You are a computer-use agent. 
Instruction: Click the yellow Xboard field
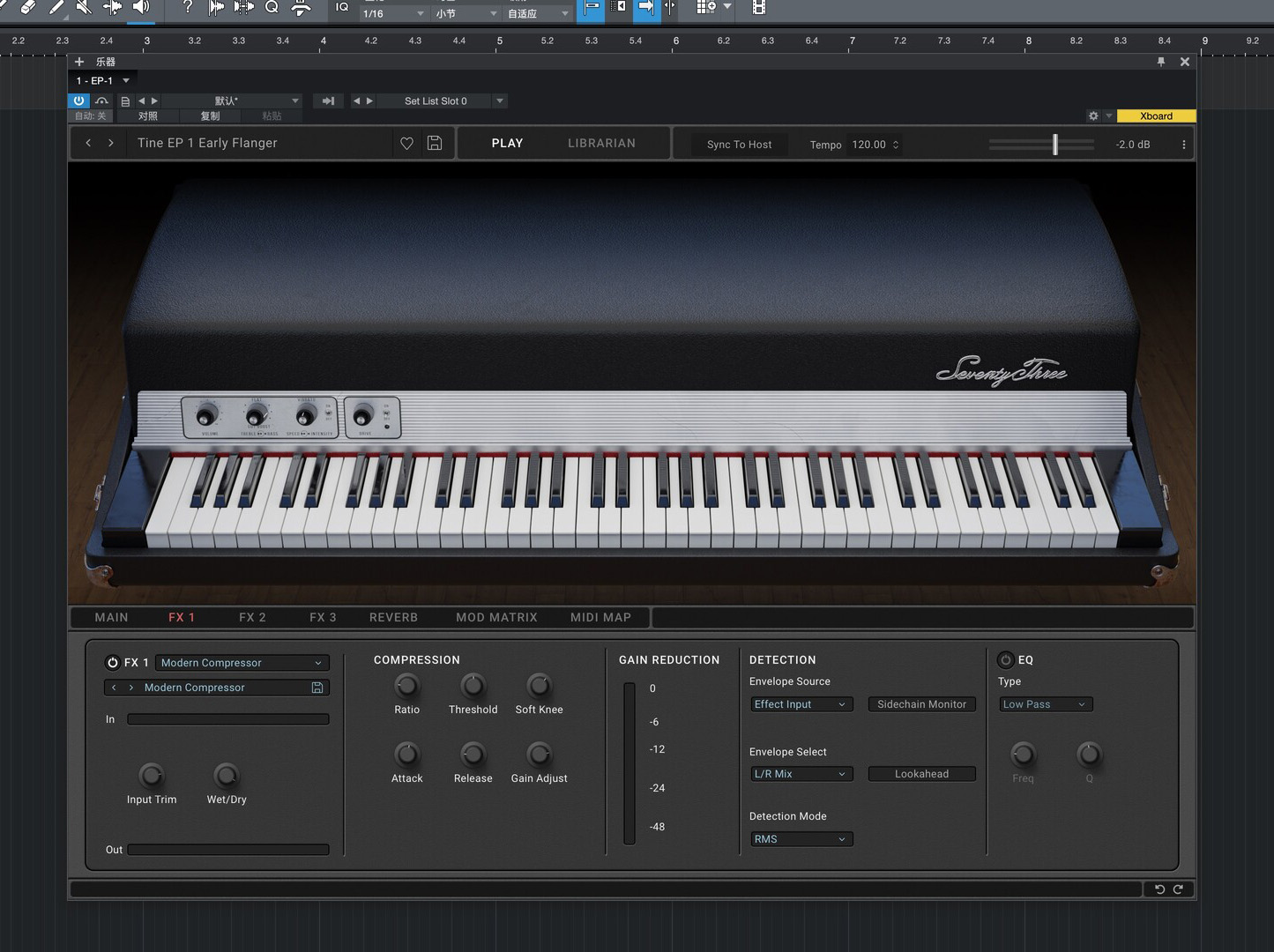click(x=1156, y=115)
